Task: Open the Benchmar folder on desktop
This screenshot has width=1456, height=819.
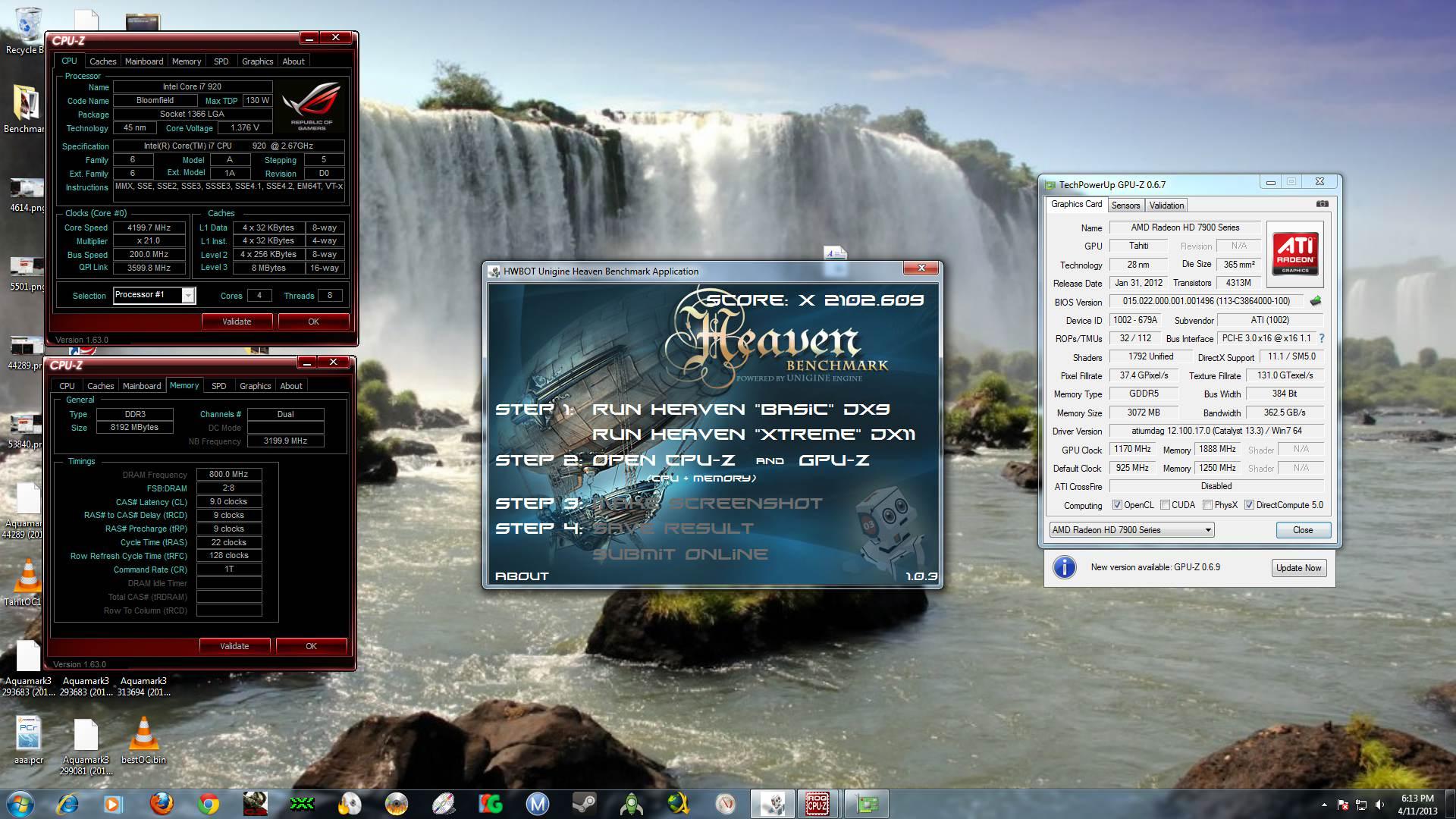Action: coord(25,108)
